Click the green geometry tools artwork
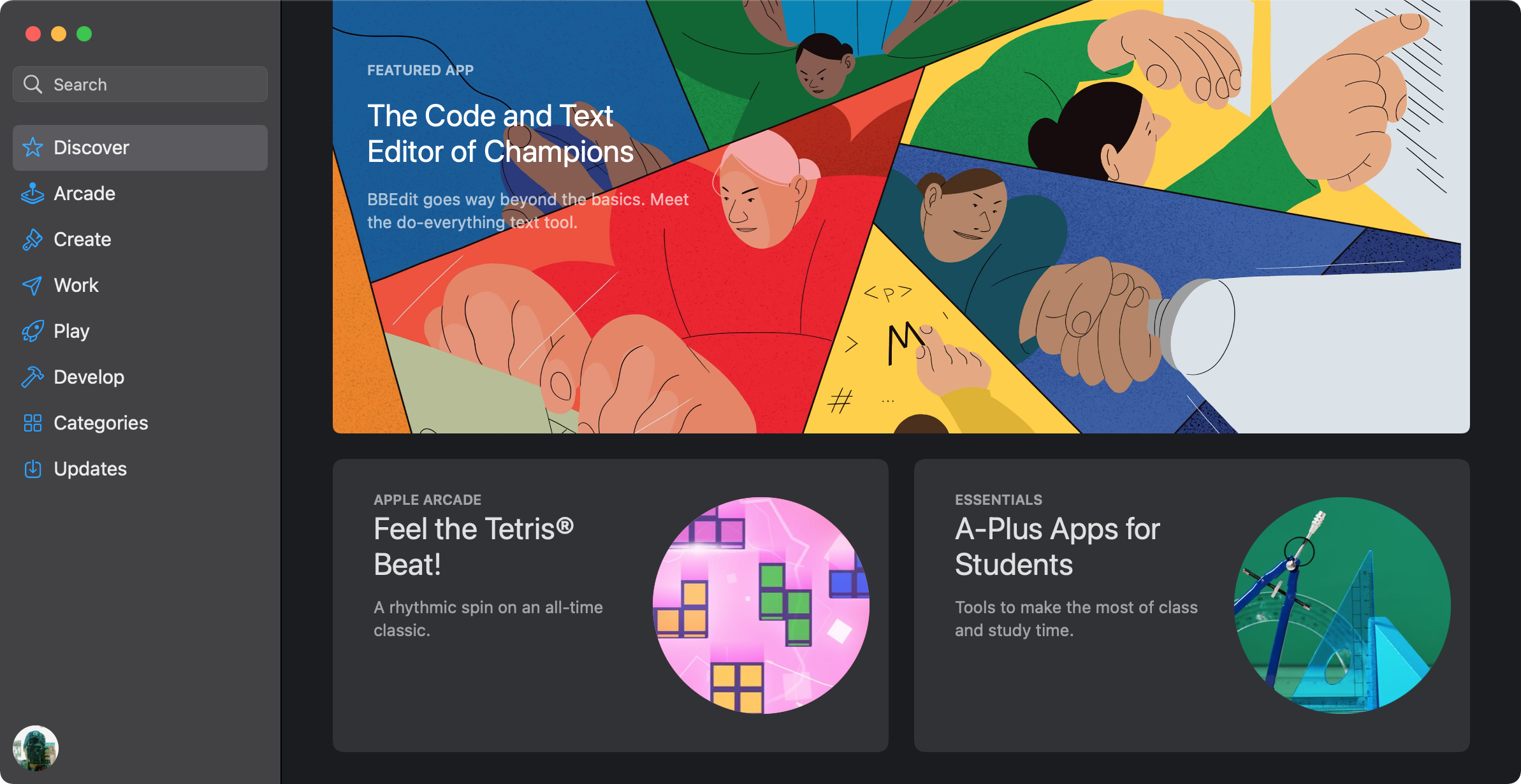Screen dimensions: 1521x784 tap(1343, 606)
